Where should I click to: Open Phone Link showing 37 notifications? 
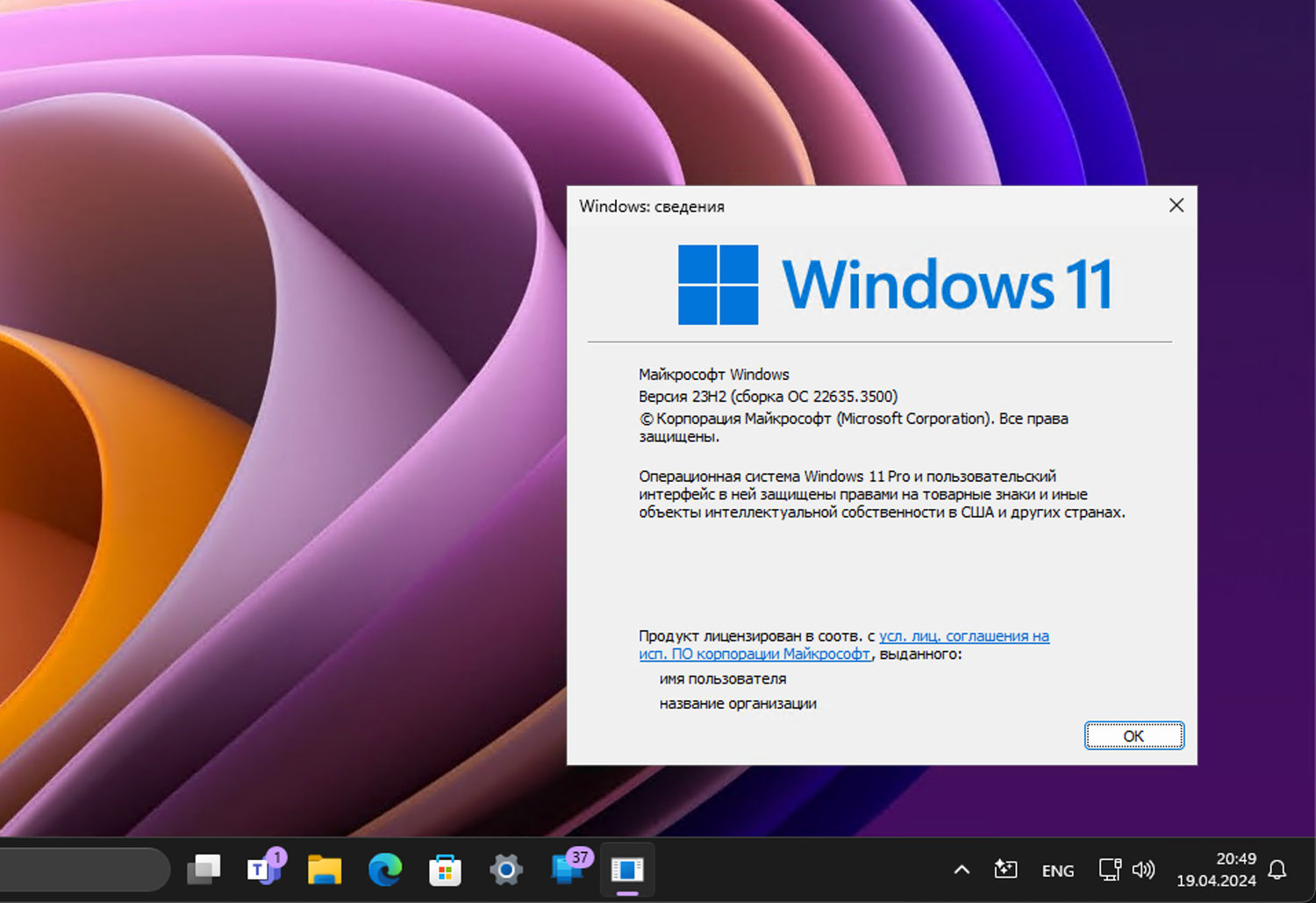(566, 870)
